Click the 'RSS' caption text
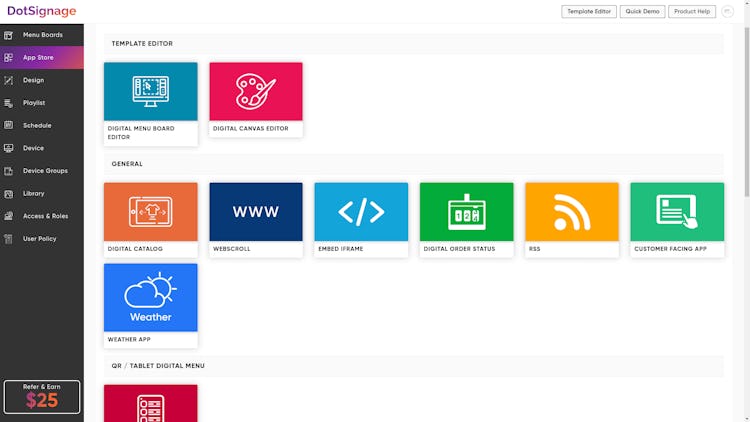 click(534, 249)
